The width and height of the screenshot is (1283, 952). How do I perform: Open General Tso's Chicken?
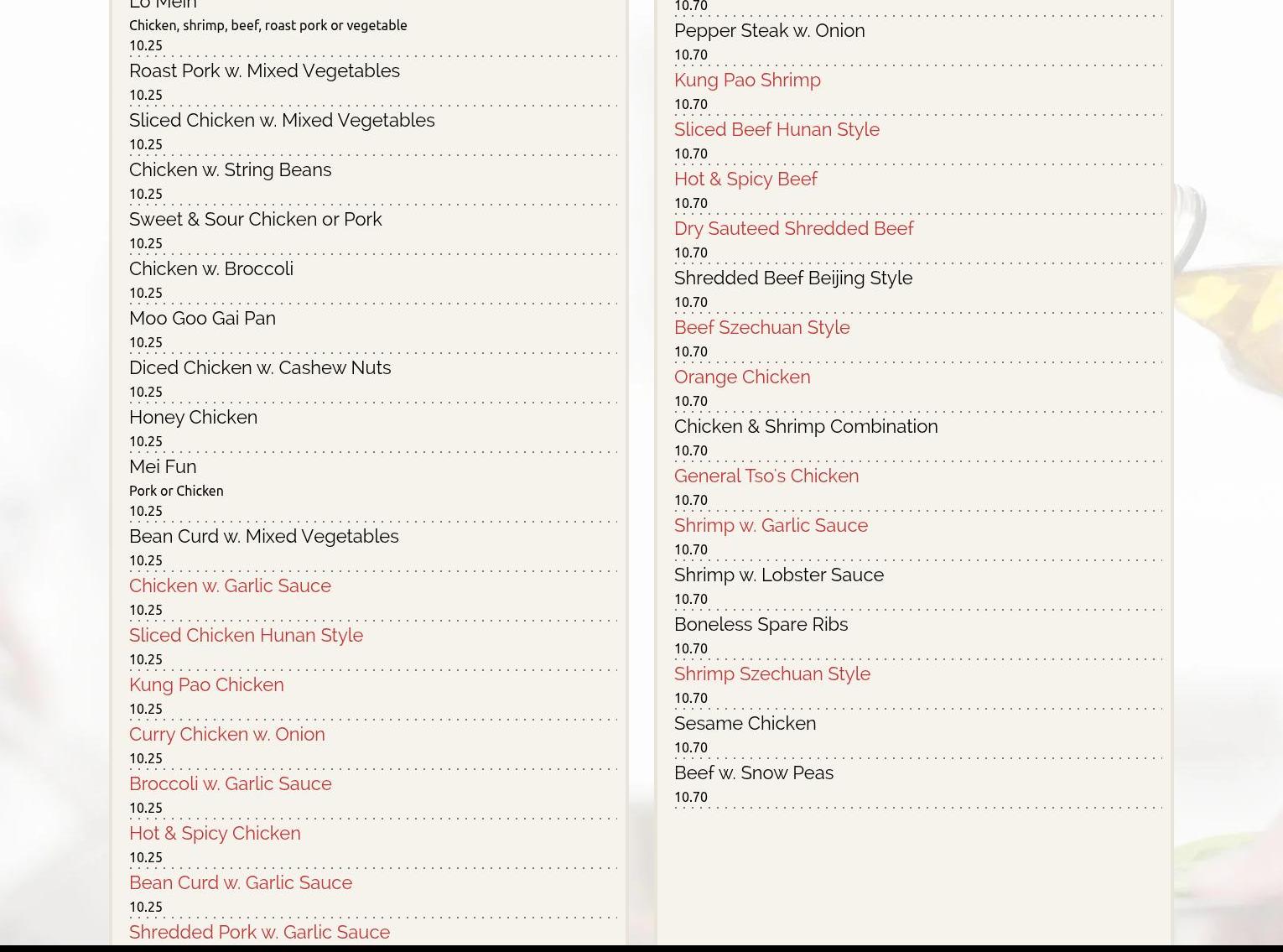point(766,476)
